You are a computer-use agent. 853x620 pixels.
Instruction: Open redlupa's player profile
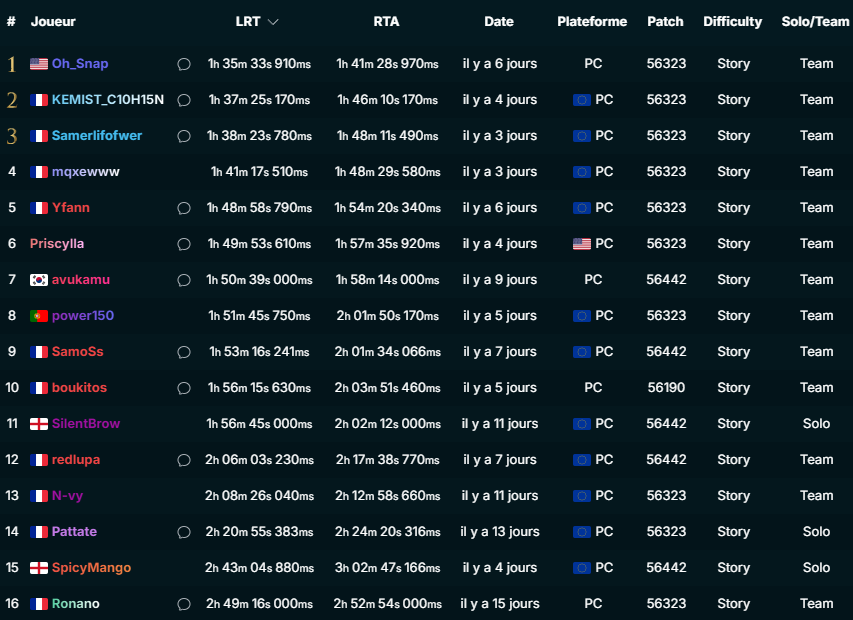(x=76, y=460)
